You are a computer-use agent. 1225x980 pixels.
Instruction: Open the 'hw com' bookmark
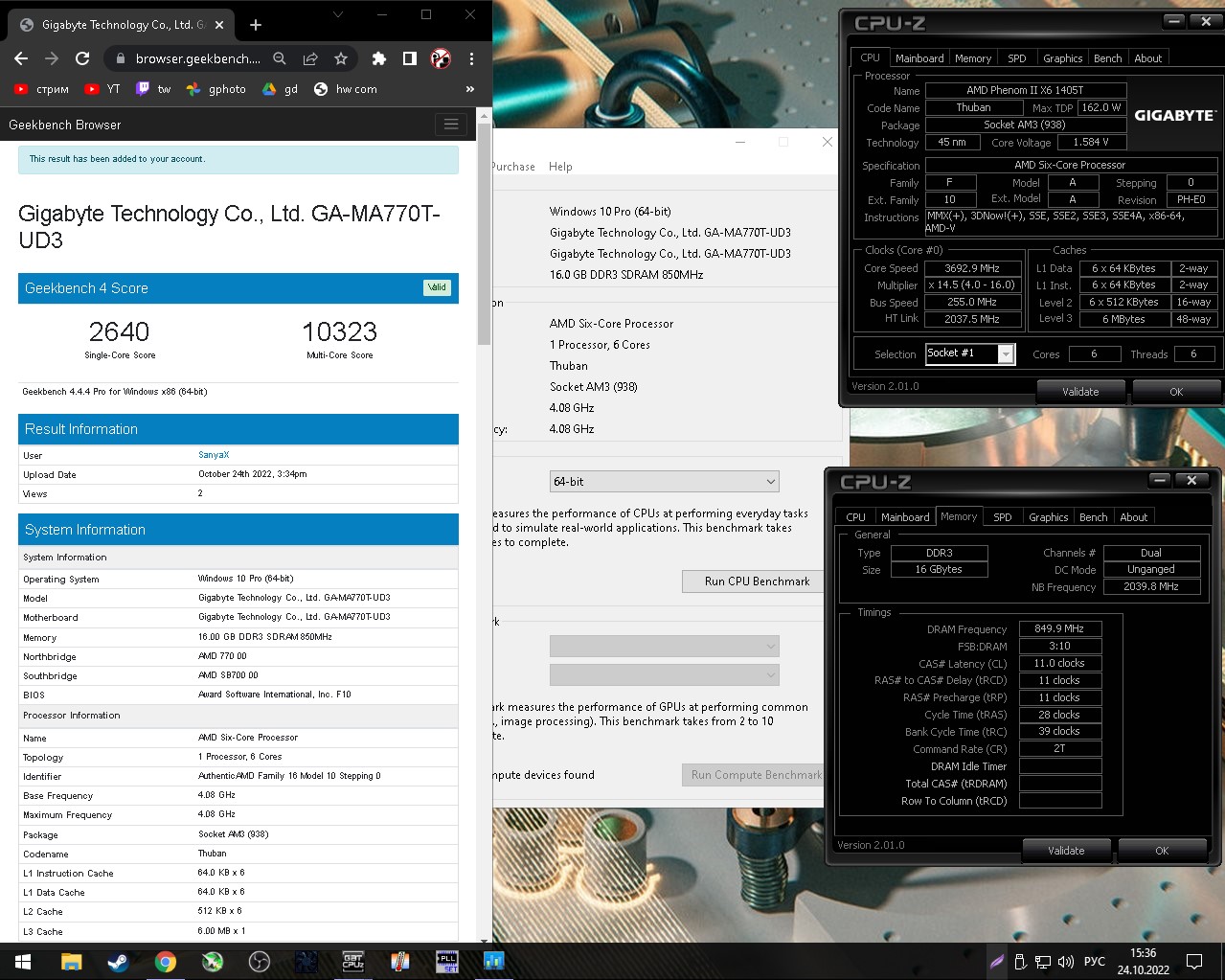click(345, 89)
